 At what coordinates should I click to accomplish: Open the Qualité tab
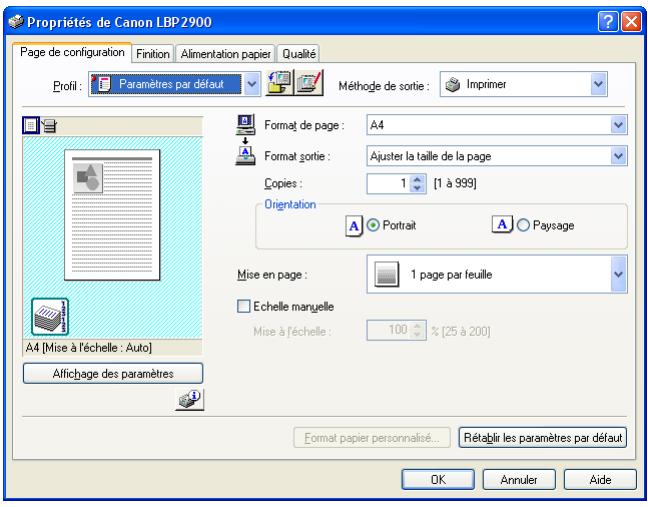click(298, 54)
